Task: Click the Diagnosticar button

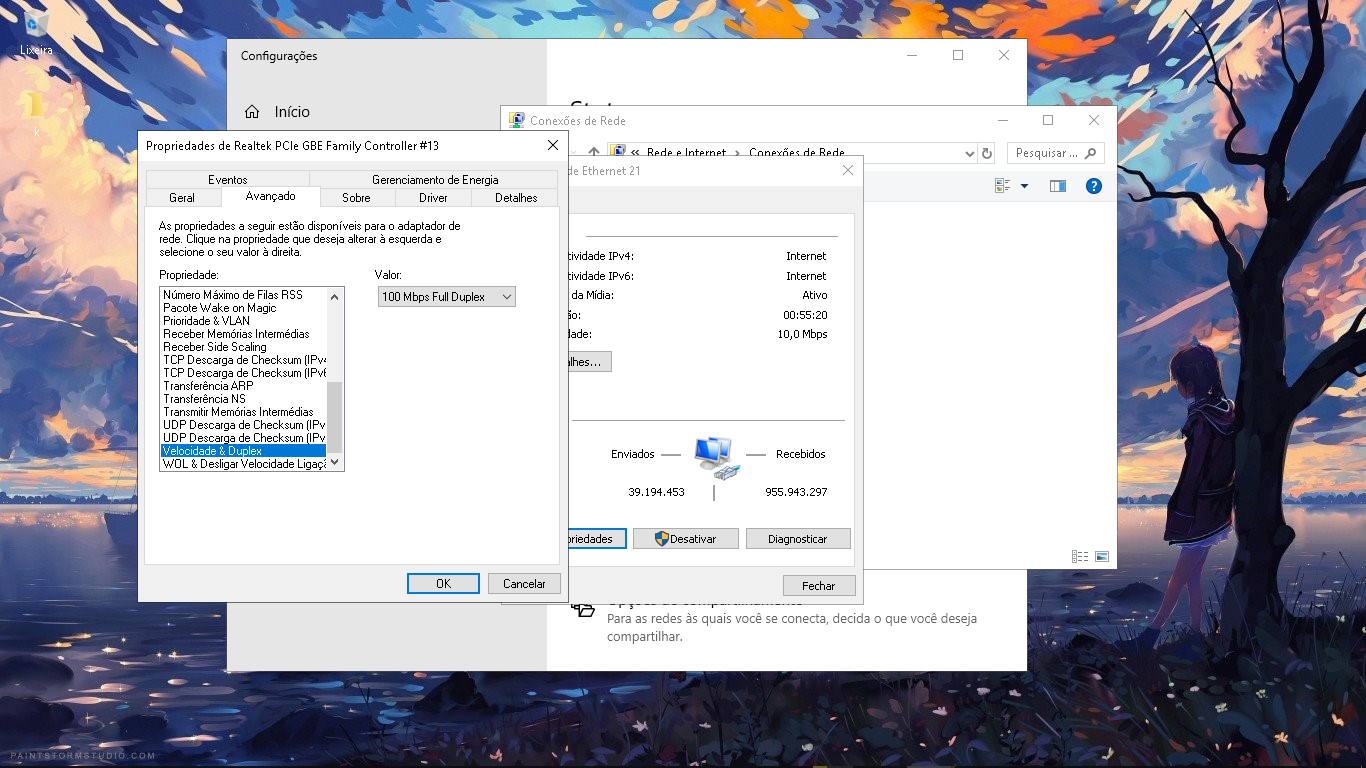Action: 798,538
